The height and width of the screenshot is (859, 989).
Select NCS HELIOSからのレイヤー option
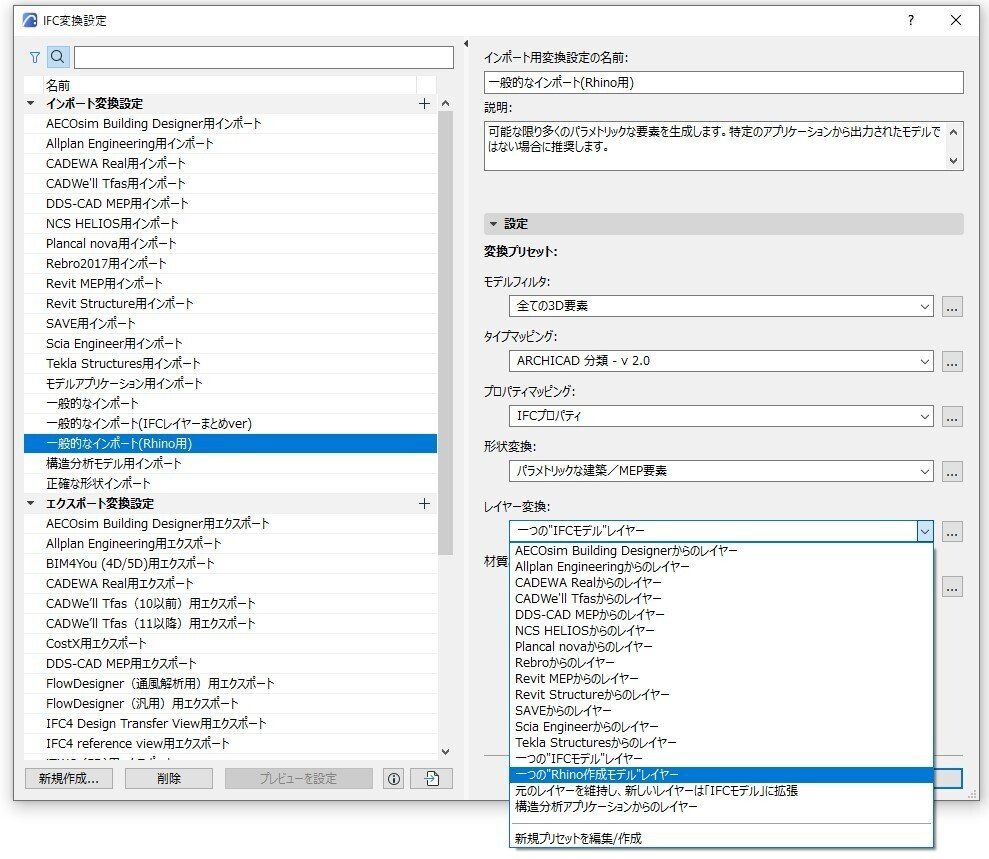[721, 631]
